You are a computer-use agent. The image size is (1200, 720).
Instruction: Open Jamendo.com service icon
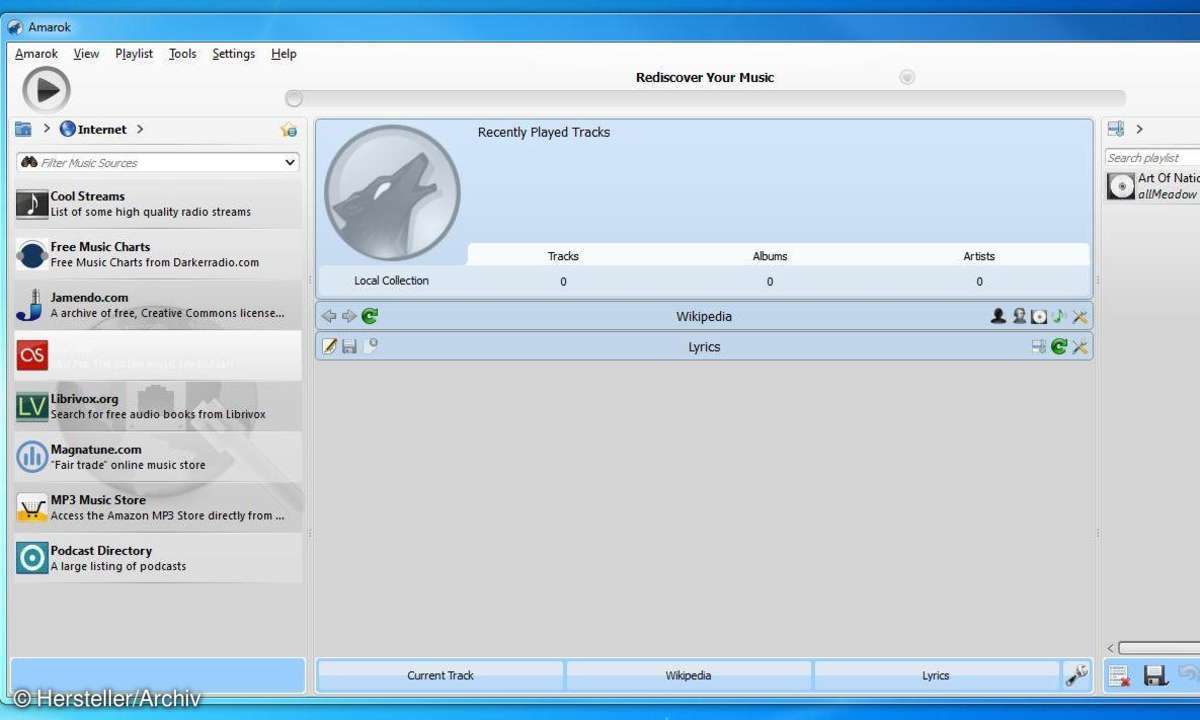(32, 305)
